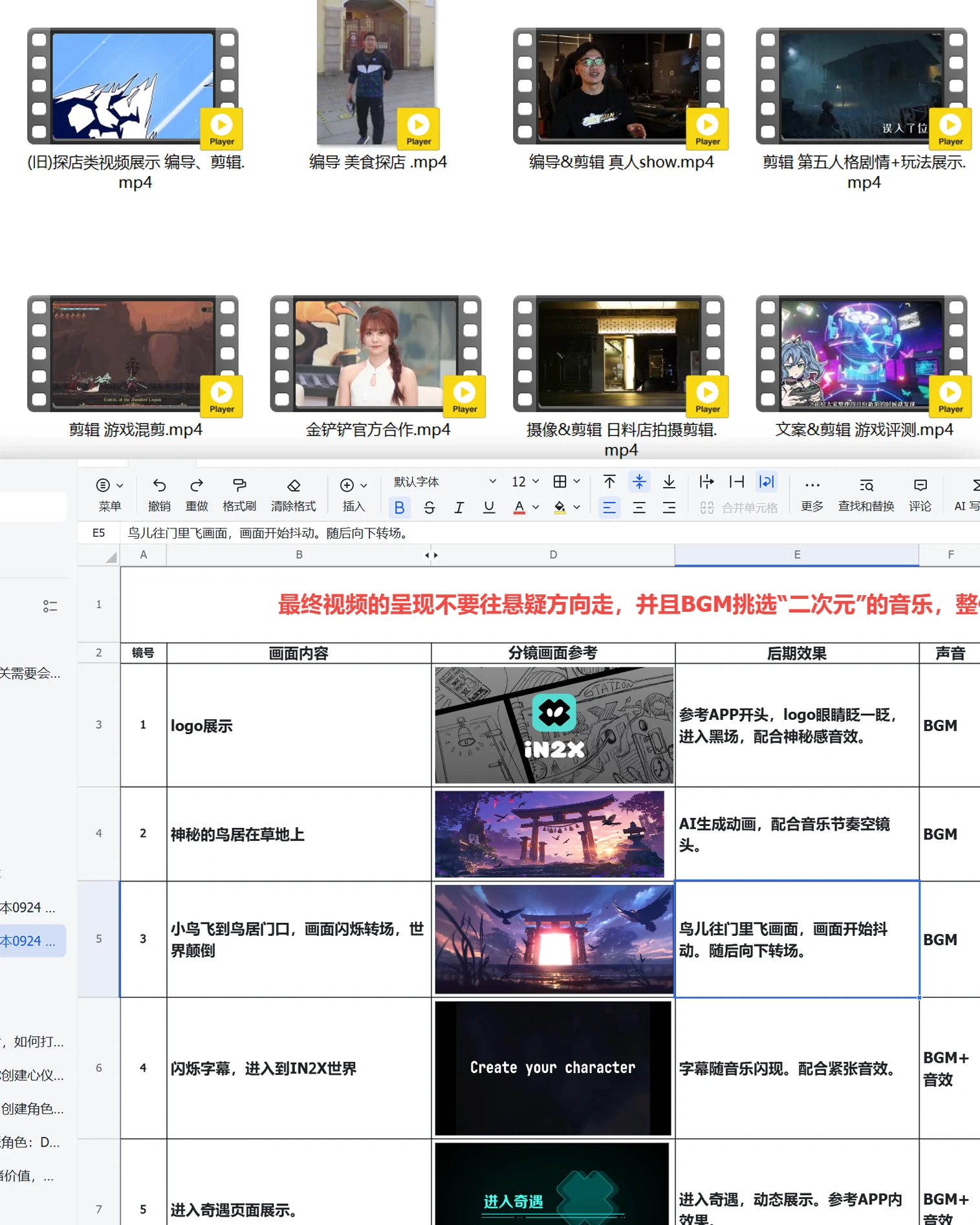Expand the insert dropdown arrow
Image resolution: width=980 pixels, height=1225 pixels.
pos(364,486)
